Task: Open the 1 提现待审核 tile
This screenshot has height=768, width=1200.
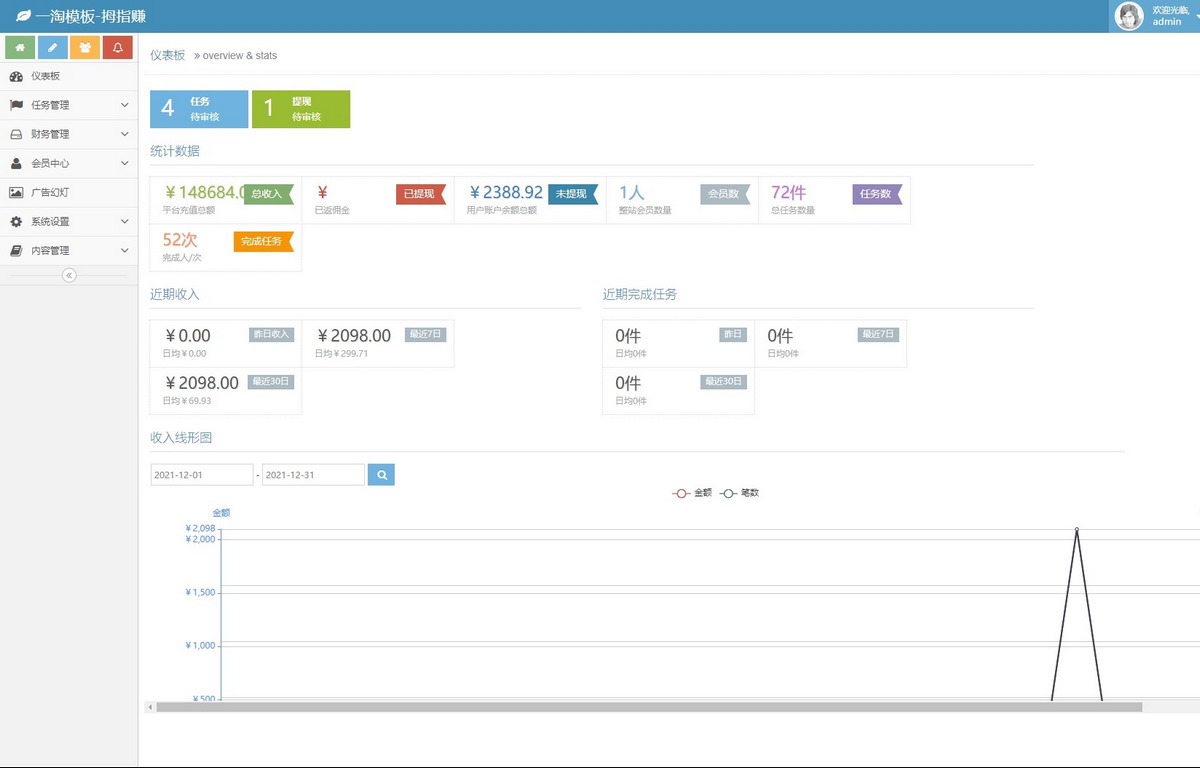Action: [301, 109]
